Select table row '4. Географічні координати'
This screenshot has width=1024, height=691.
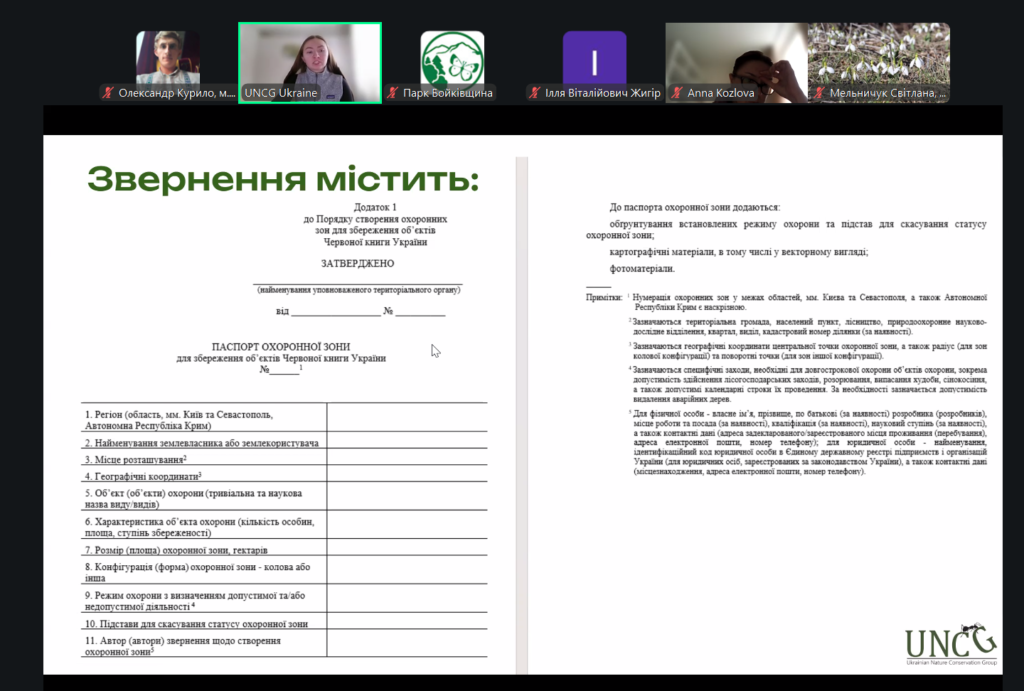[143, 476]
